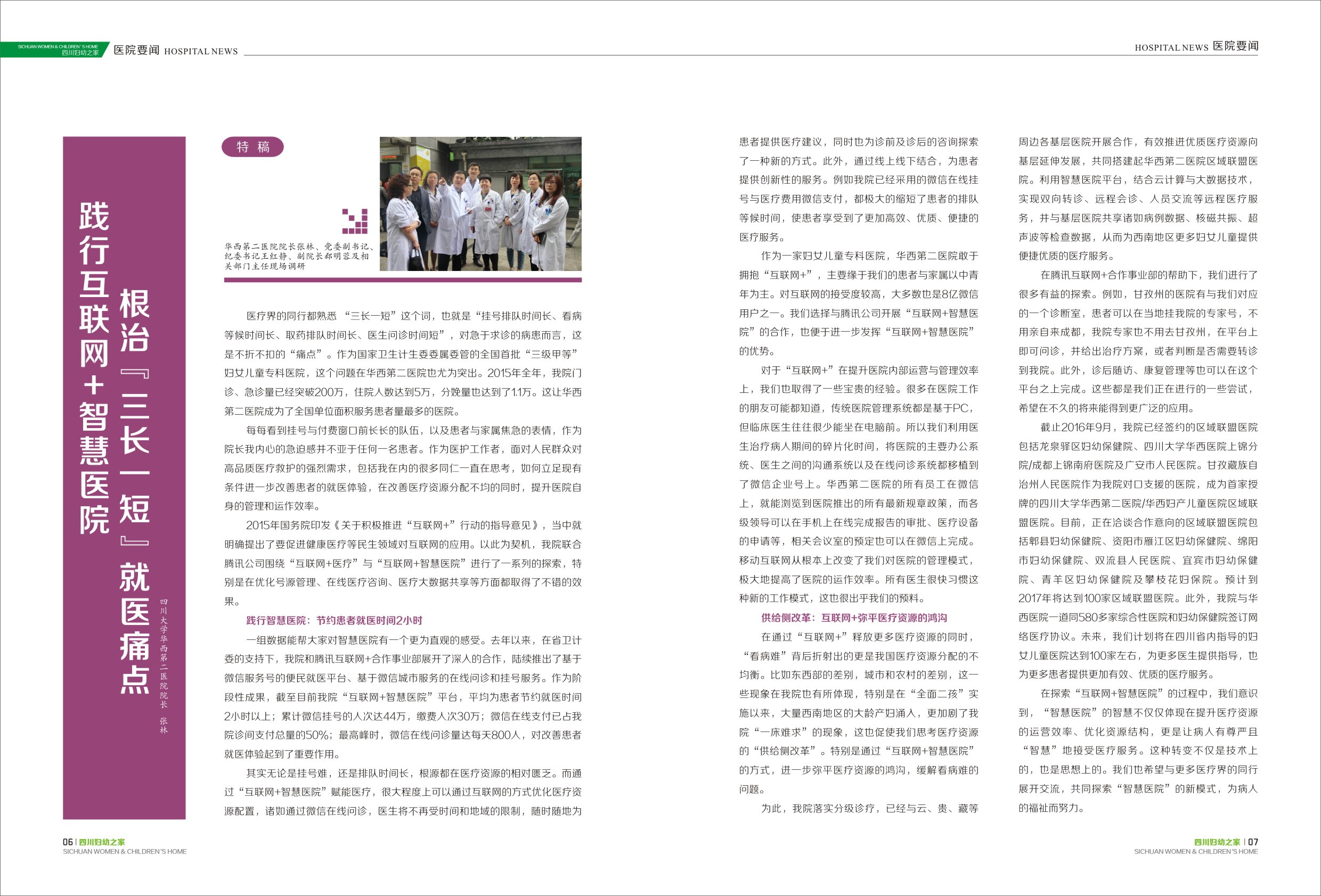Click paragraph starting '医疗界的同行都熟悉'
The width and height of the screenshot is (1321, 896).
pyautogui.click(x=403, y=364)
